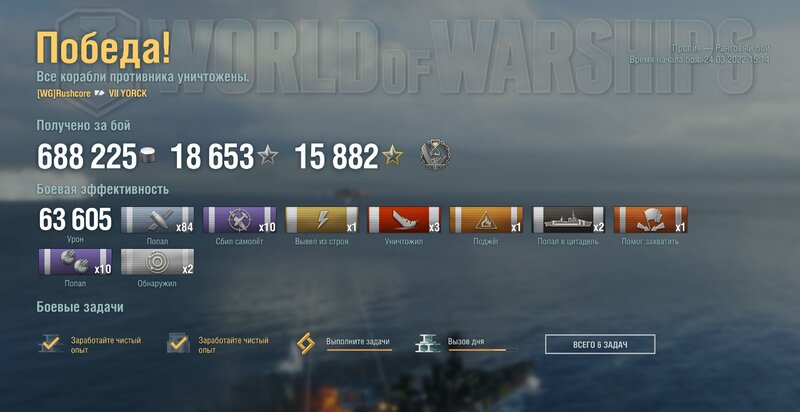Click the achievement medal icon
This screenshot has height=412, width=800.
point(435,154)
